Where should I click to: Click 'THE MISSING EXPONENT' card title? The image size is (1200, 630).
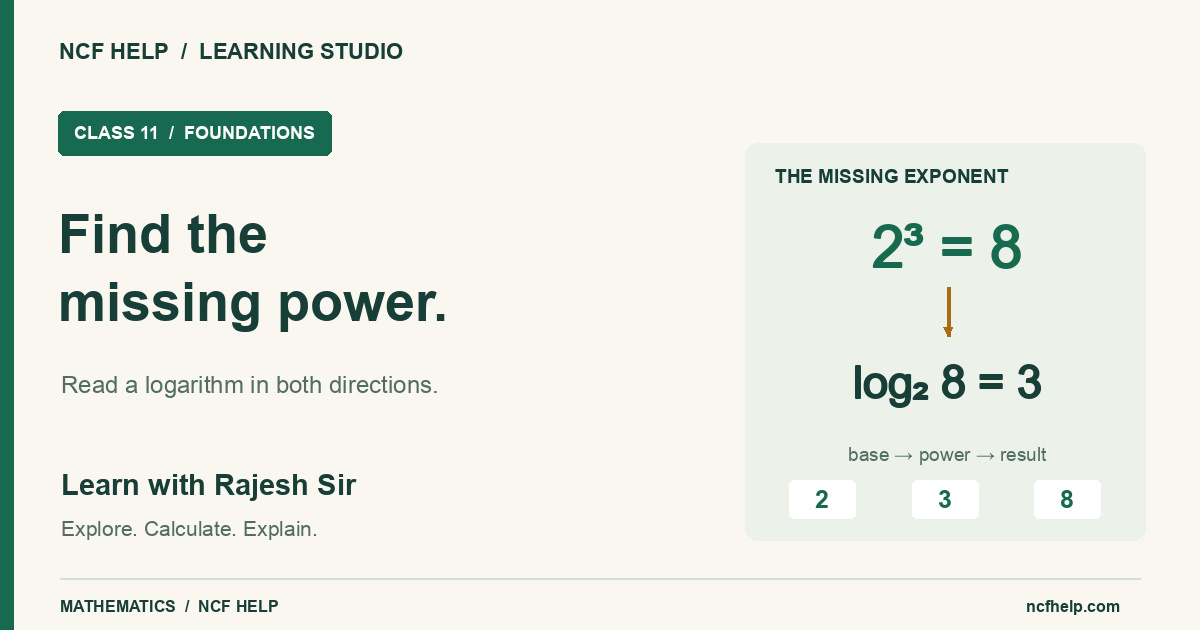point(892,177)
